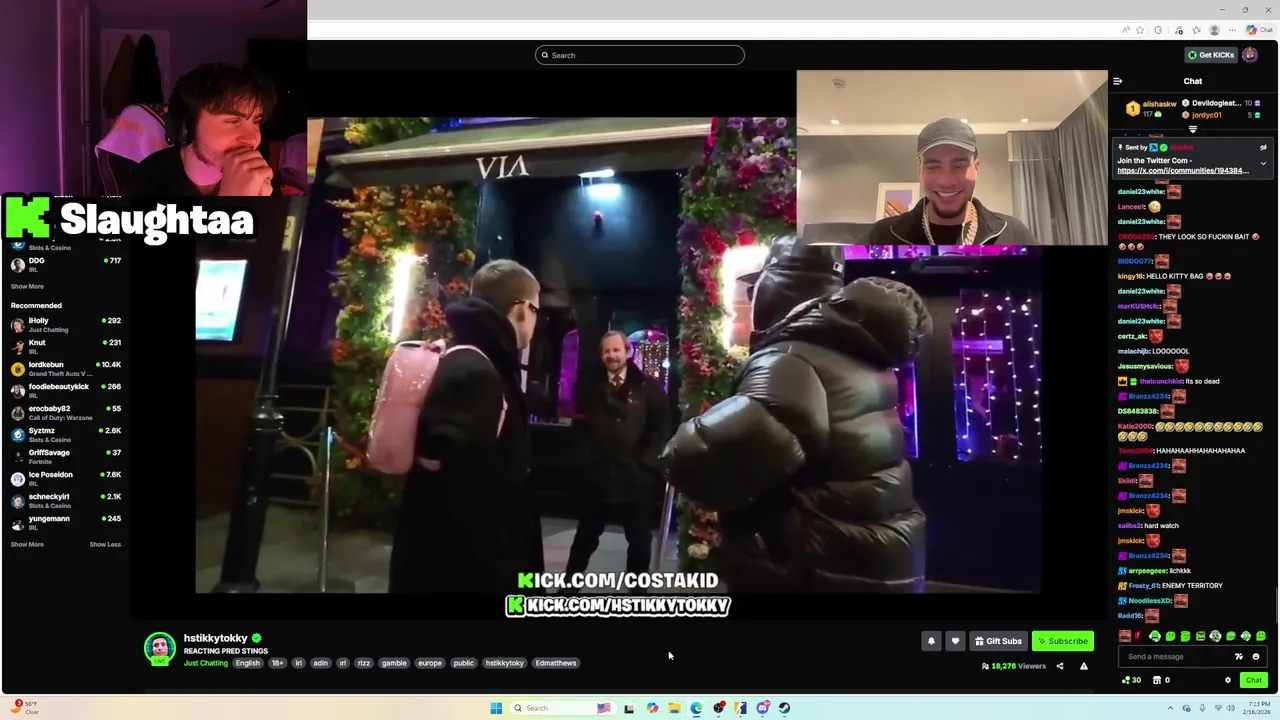Select the 18+ tag
Viewport: 1280px width, 720px height.
pos(277,663)
